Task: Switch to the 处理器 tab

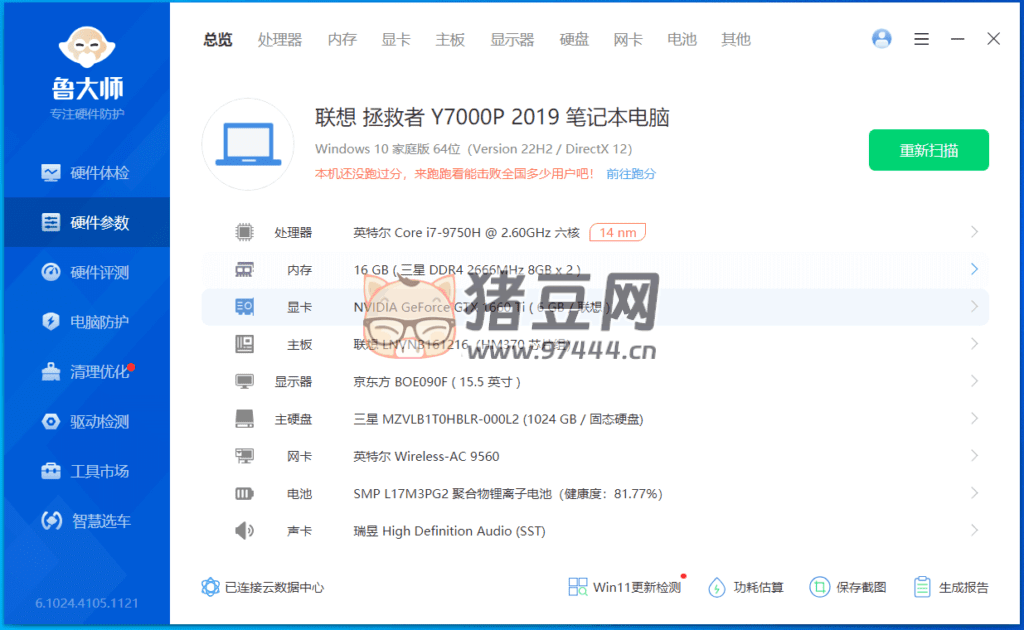Action: (x=279, y=40)
